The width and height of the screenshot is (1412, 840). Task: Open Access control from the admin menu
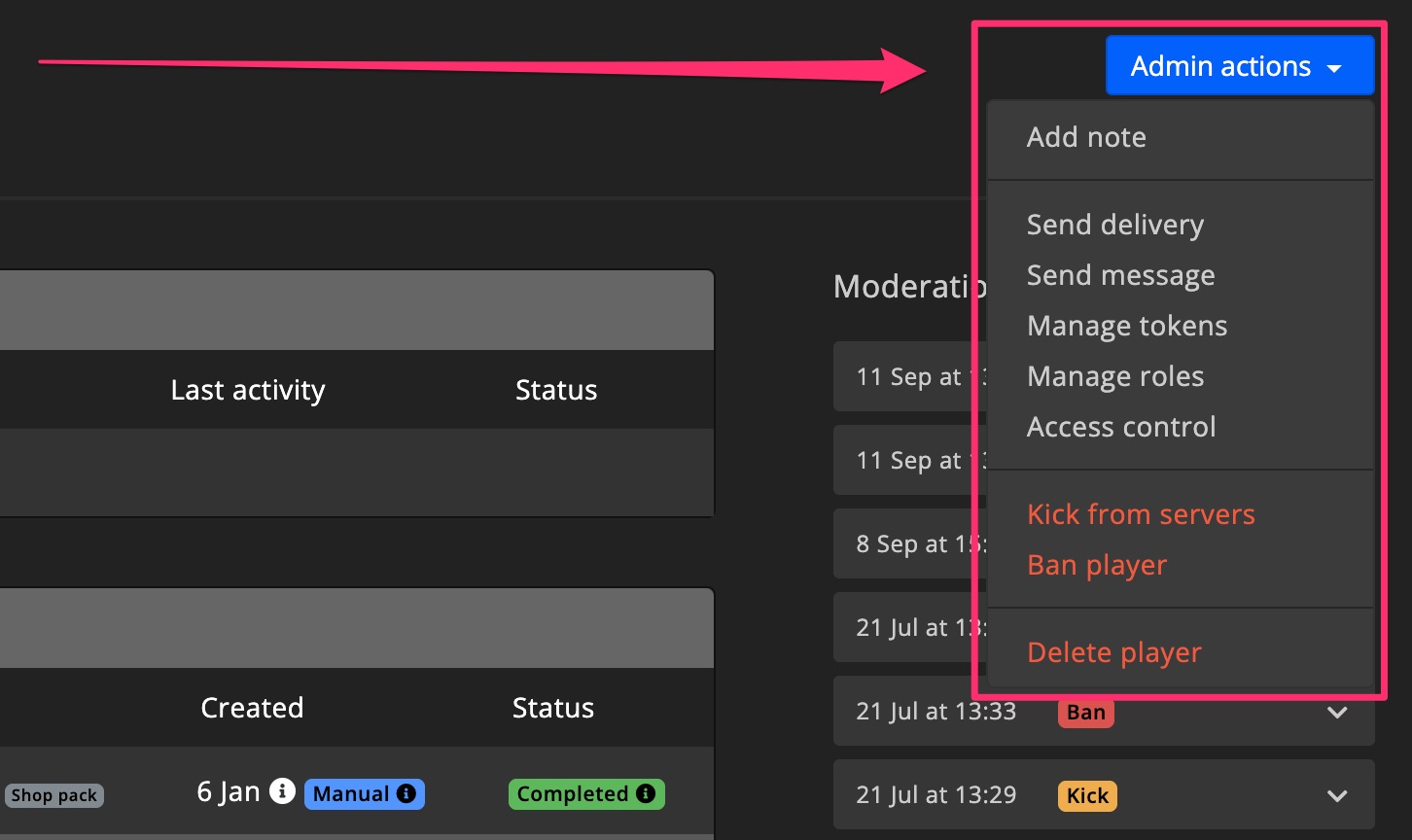coord(1121,427)
